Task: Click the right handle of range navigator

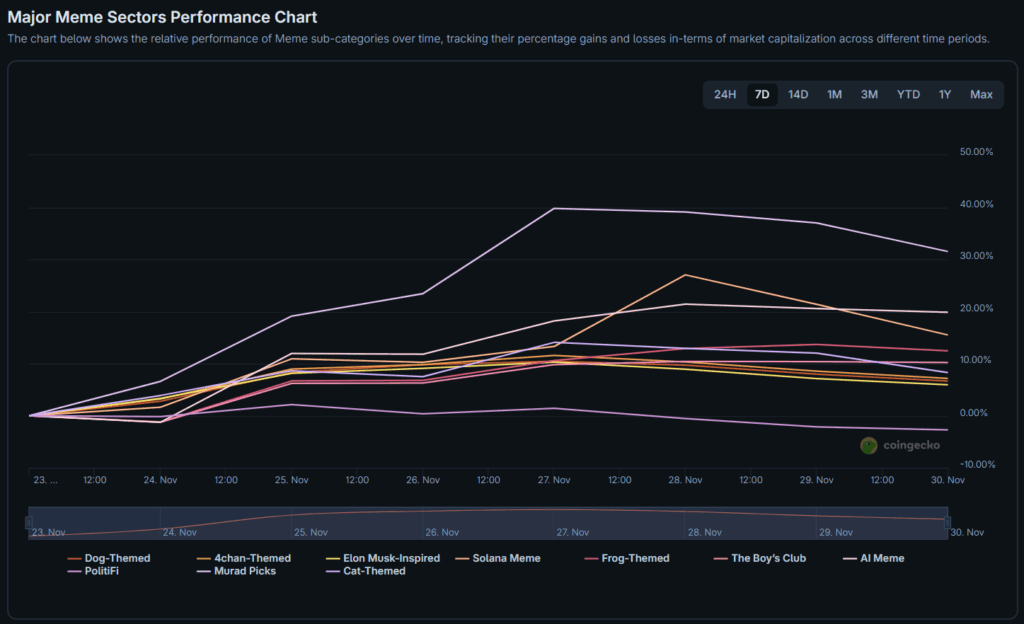Action: [x=948, y=523]
